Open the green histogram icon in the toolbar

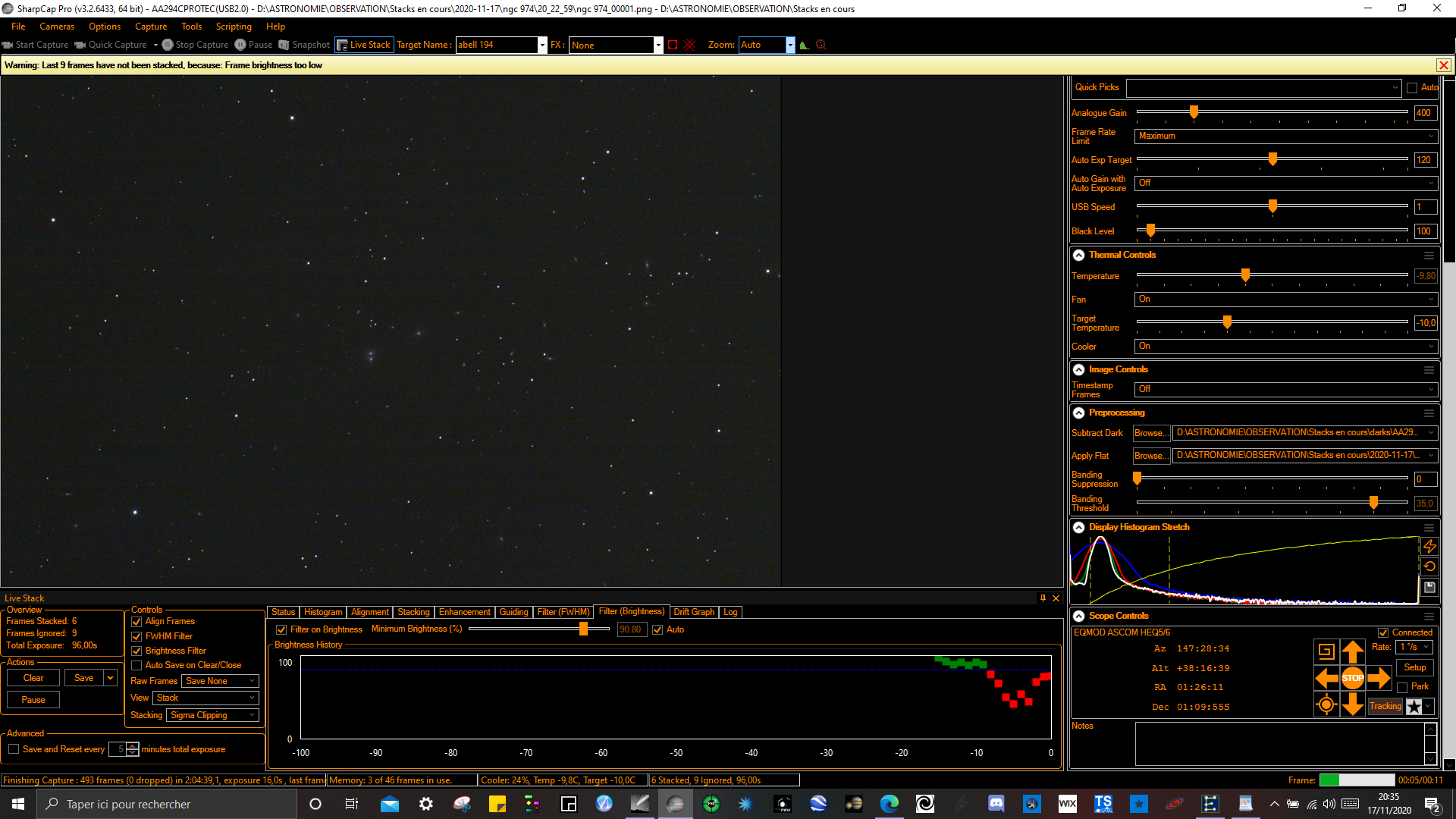[805, 45]
